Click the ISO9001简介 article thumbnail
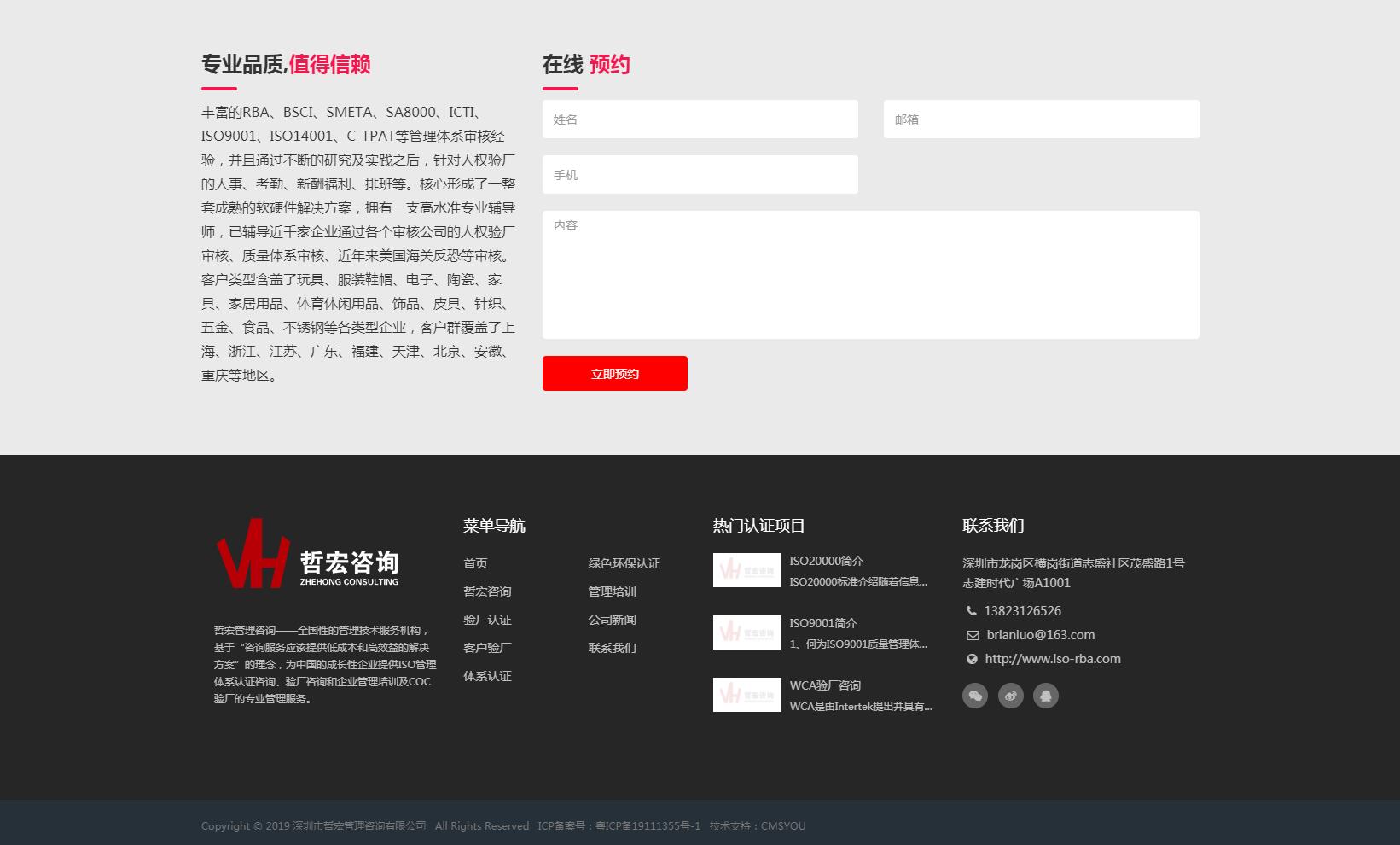Screen dimensions: 1400x845 pyautogui.click(x=746, y=632)
